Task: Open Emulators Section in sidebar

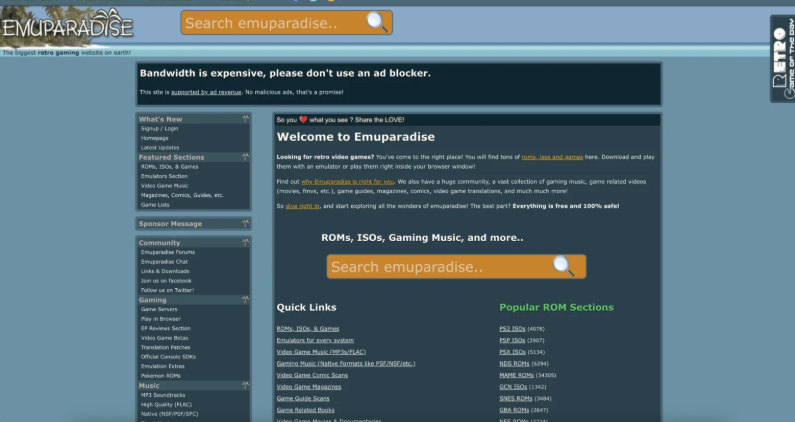Action: point(164,176)
